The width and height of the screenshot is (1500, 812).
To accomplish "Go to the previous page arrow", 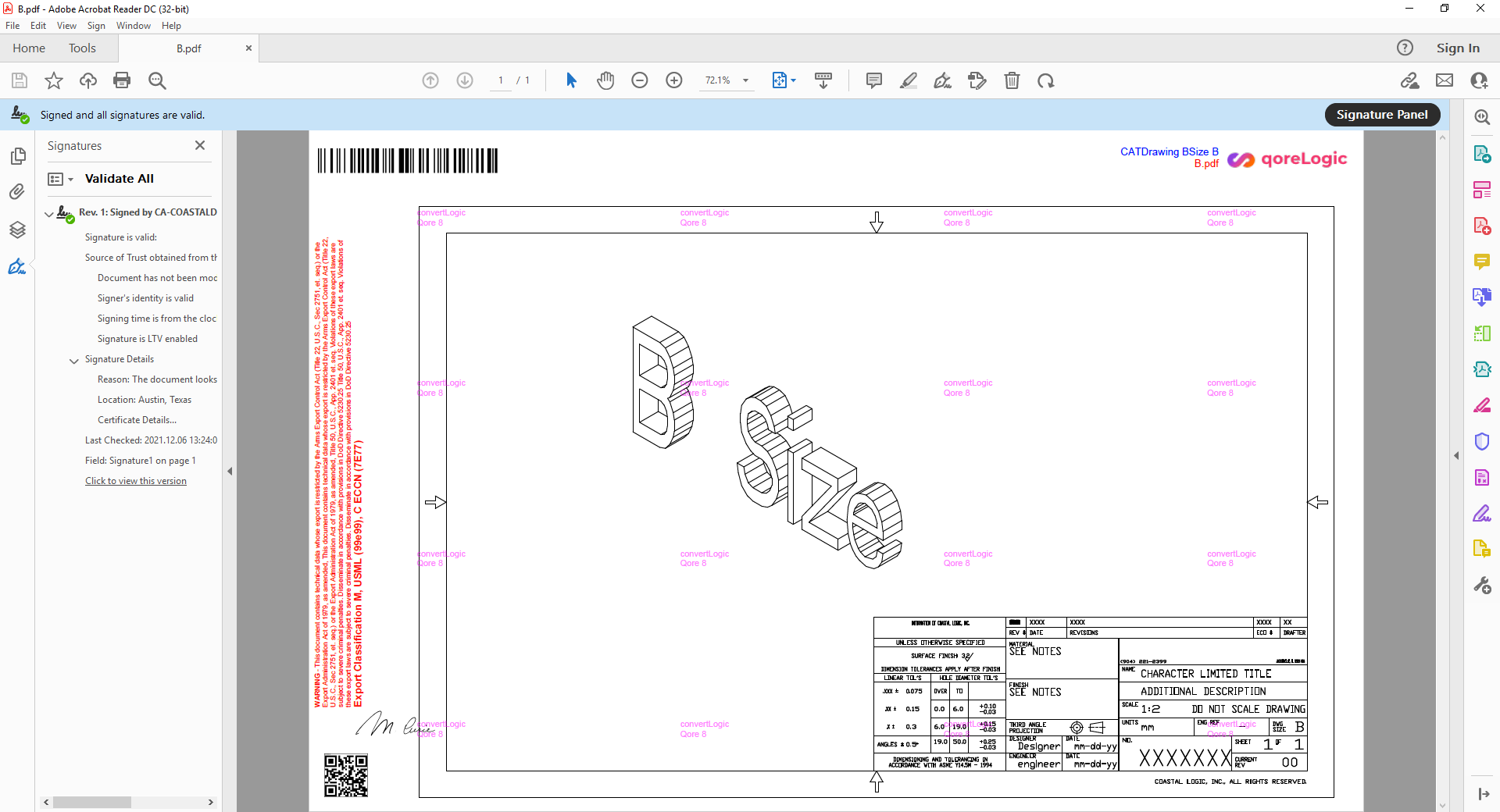I will 430,80.
